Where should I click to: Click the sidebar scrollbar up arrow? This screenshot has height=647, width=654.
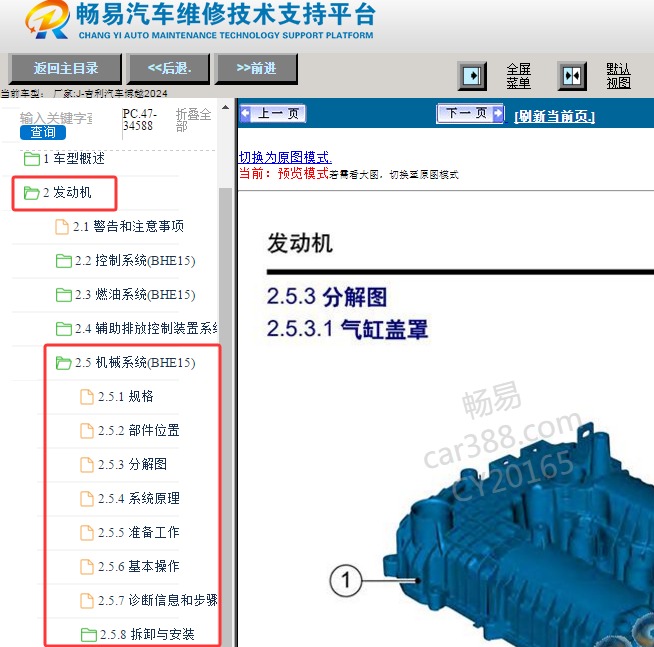tap(226, 108)
